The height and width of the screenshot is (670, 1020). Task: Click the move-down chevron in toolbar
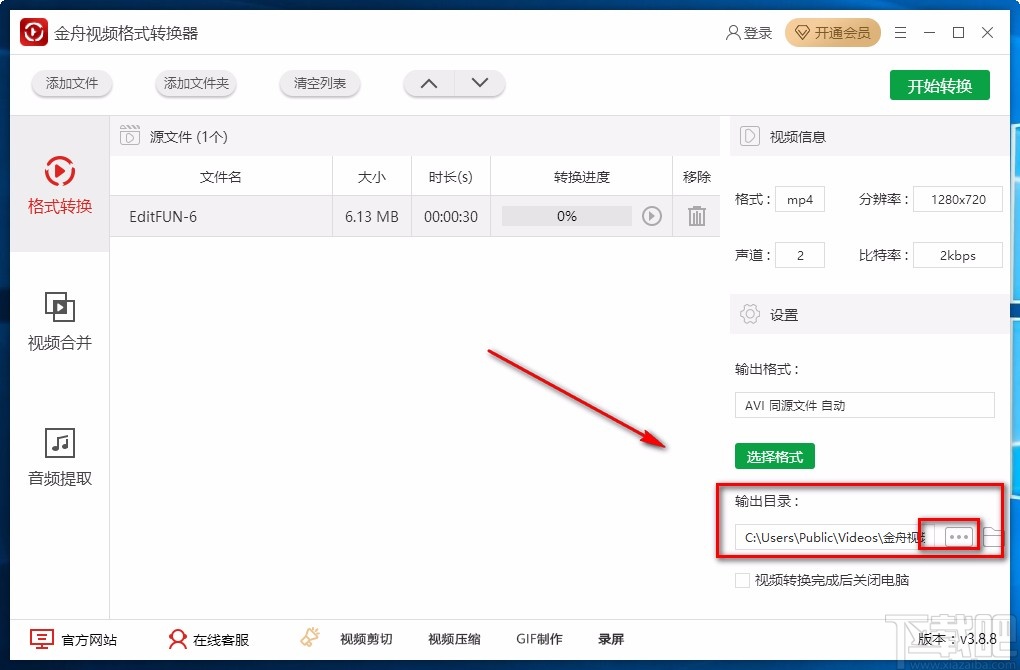pos(480,84)
